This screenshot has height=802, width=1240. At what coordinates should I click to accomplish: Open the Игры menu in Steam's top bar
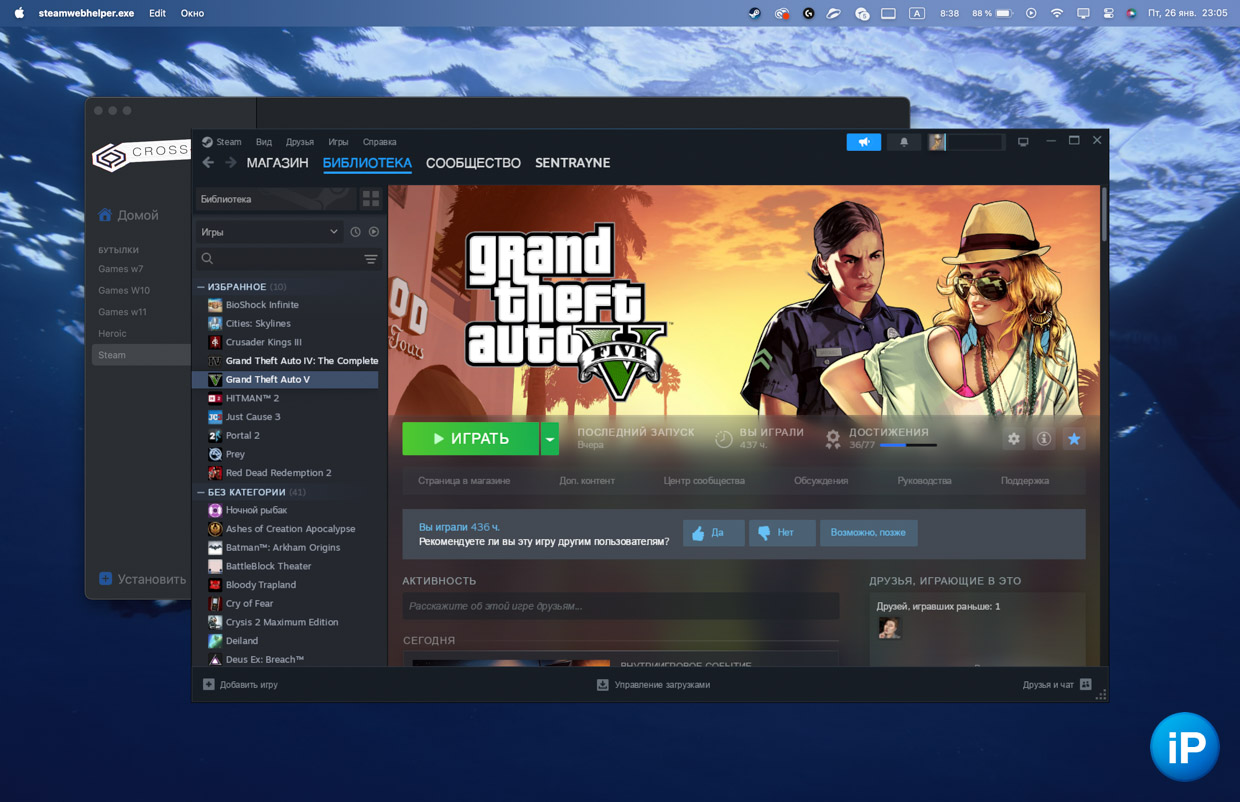click(x=338, y=142)
